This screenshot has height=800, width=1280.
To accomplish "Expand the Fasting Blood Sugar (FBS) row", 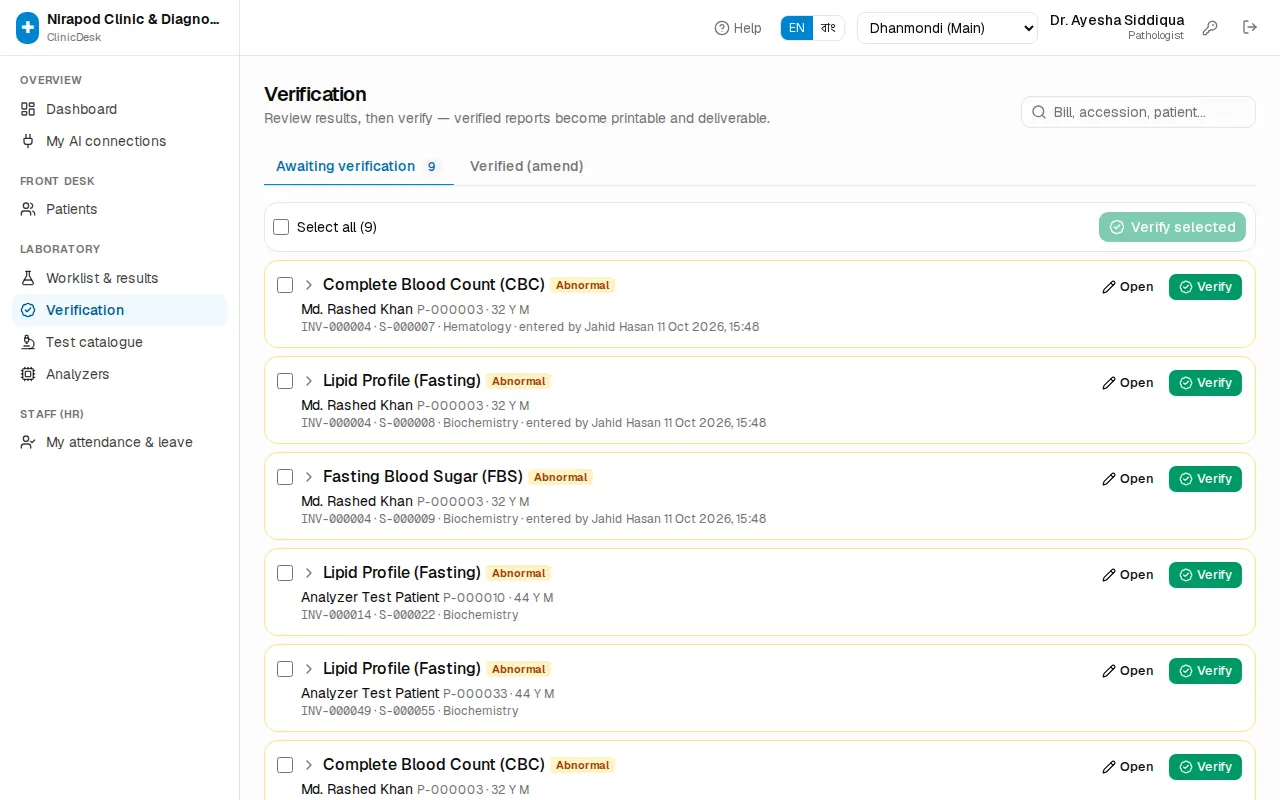I will coord(309,477).
